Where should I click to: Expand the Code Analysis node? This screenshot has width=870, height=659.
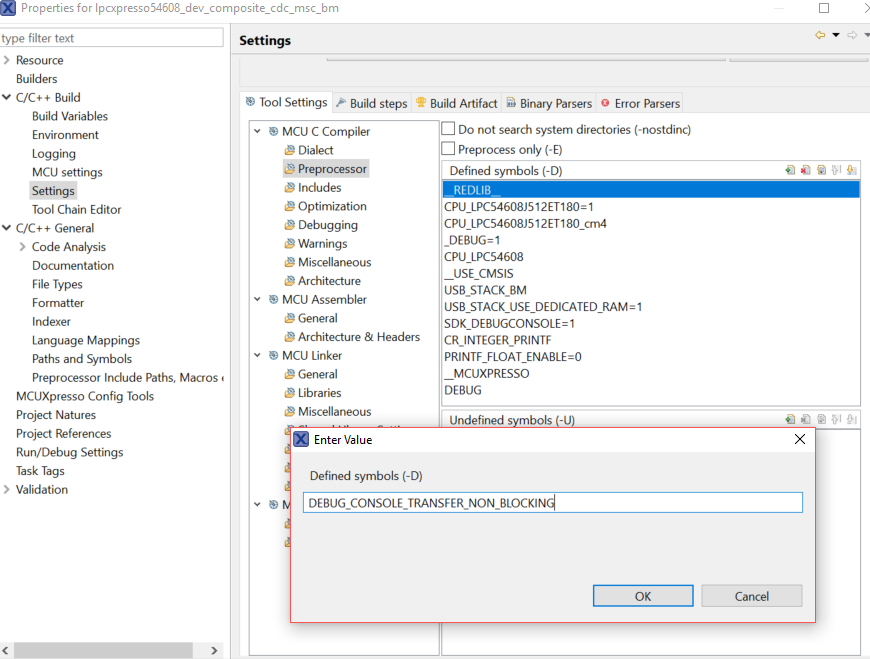pos(23,247)
